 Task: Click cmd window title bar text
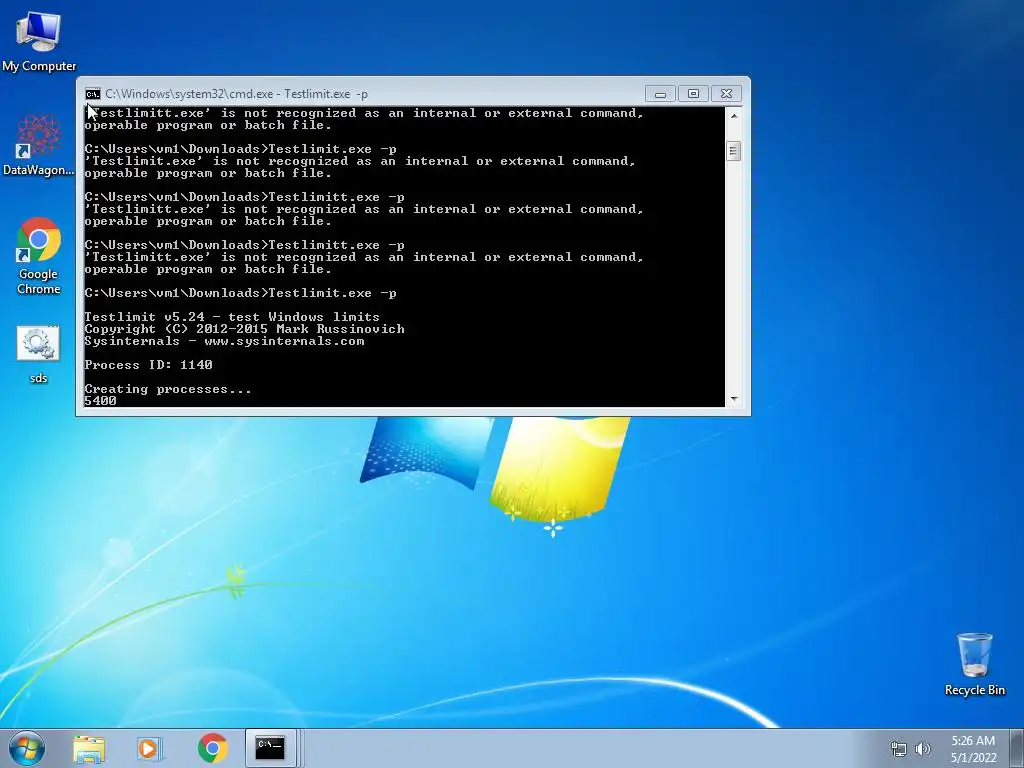click(236, 94)
